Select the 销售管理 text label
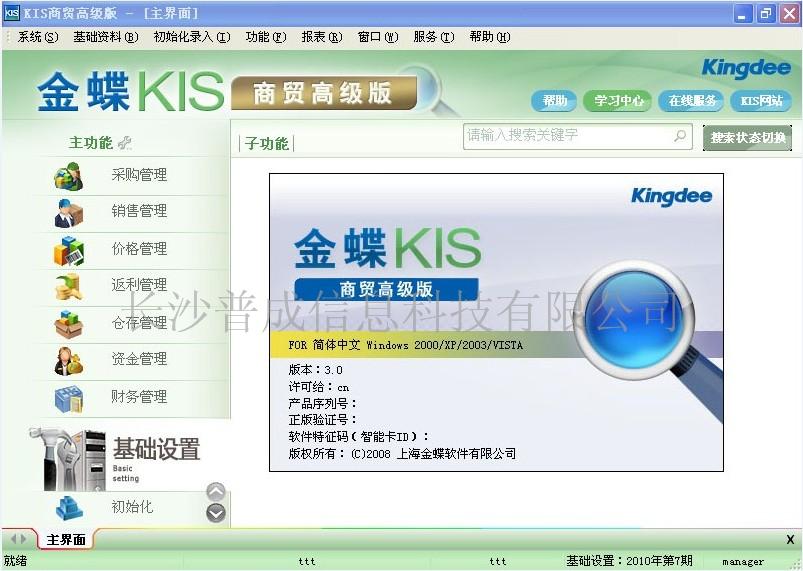Image resolution: width=803 pixels, height=571 pixels. tap(139, 210)
